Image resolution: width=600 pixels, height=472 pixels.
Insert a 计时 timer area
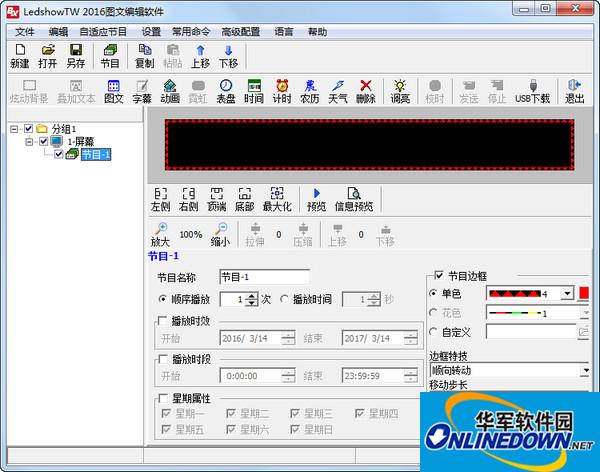pyautogui.click(x=282, y=91)
